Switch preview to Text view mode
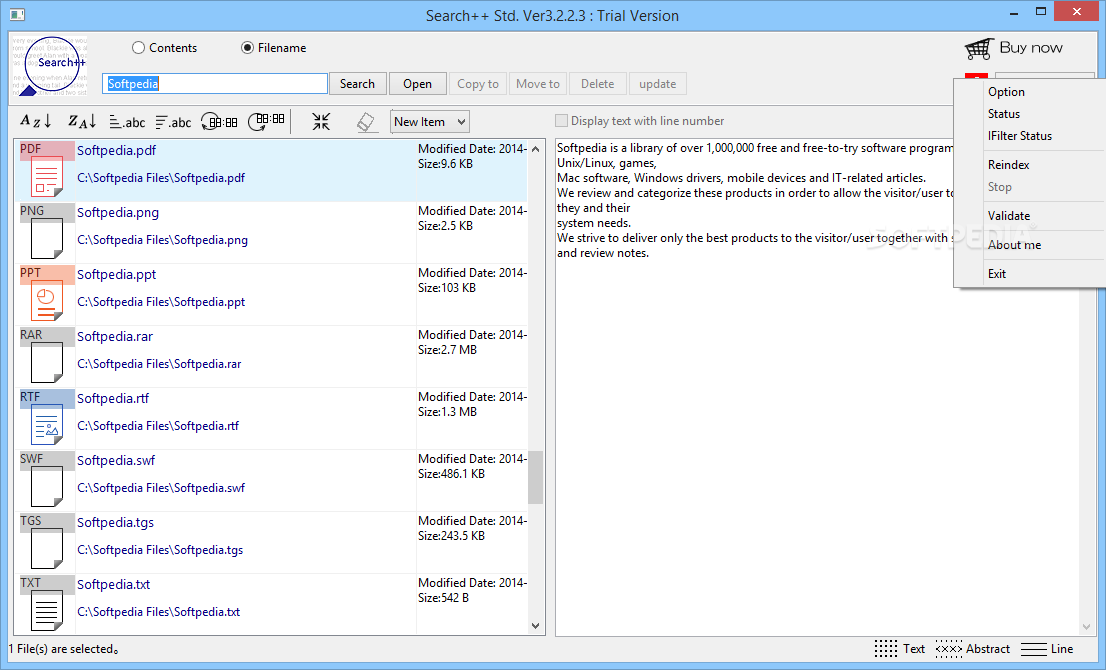1106x670 pixels. (899, 649)
